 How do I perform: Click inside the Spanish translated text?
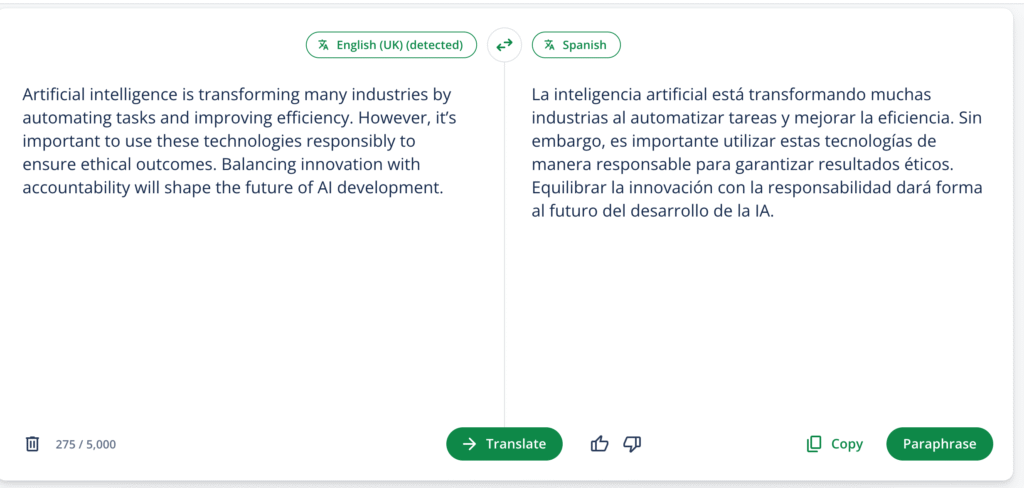coord(758,153)
